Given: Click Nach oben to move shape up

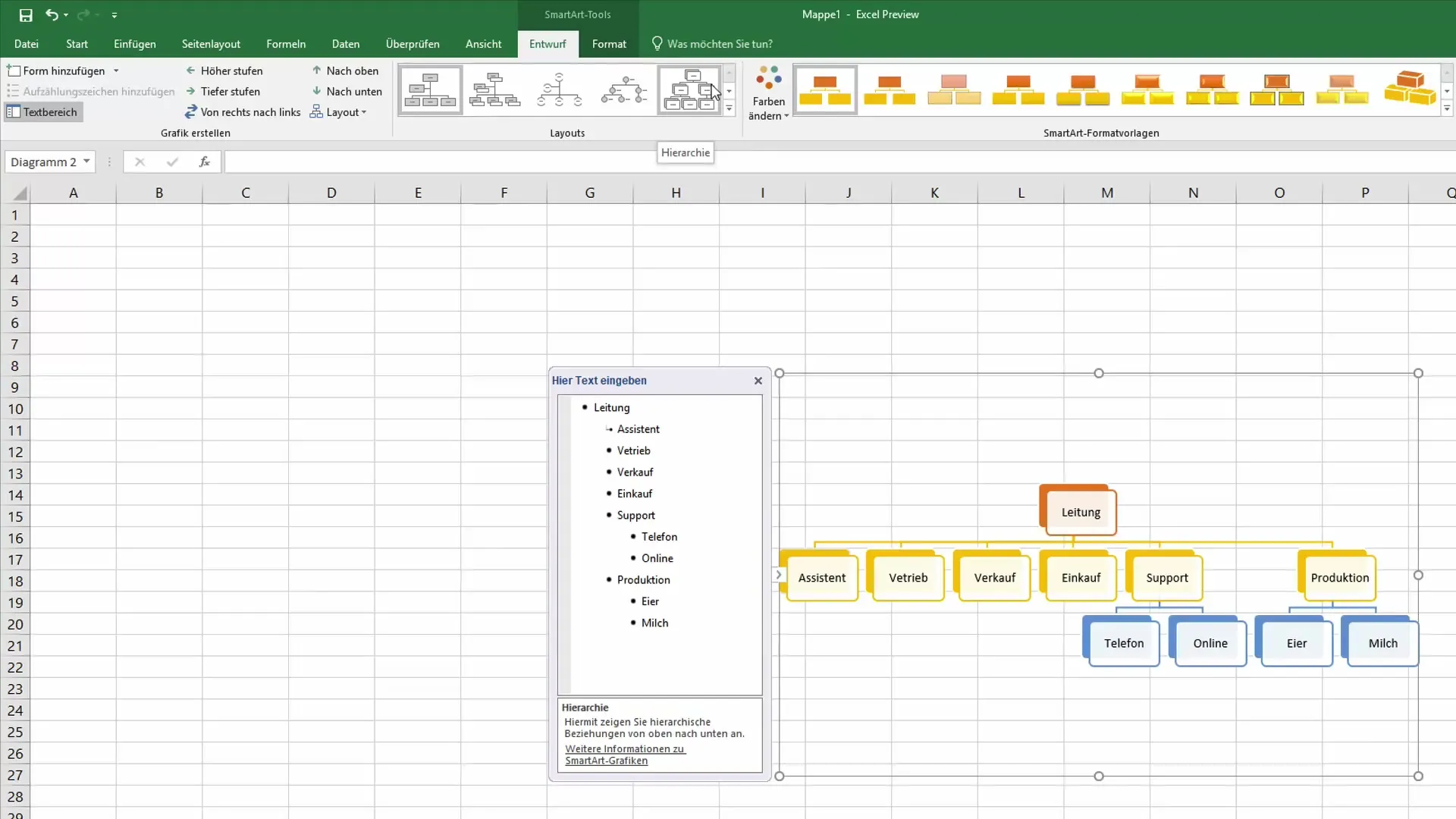Looking at the screenshot, I should 345,71.
